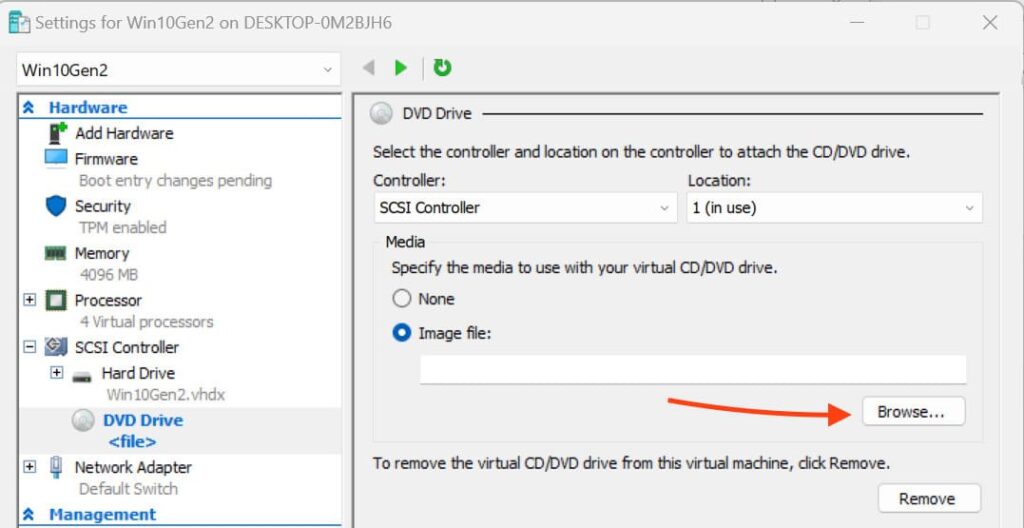Collapse the SCSI Controller node

click(x=29, y=347)
